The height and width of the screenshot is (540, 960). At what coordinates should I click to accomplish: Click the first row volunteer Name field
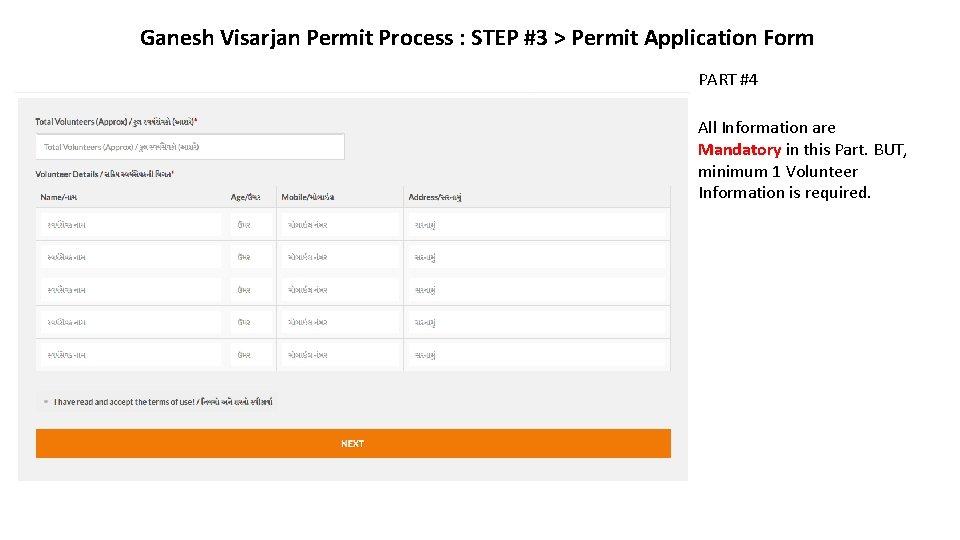click(x=130, y=225)
